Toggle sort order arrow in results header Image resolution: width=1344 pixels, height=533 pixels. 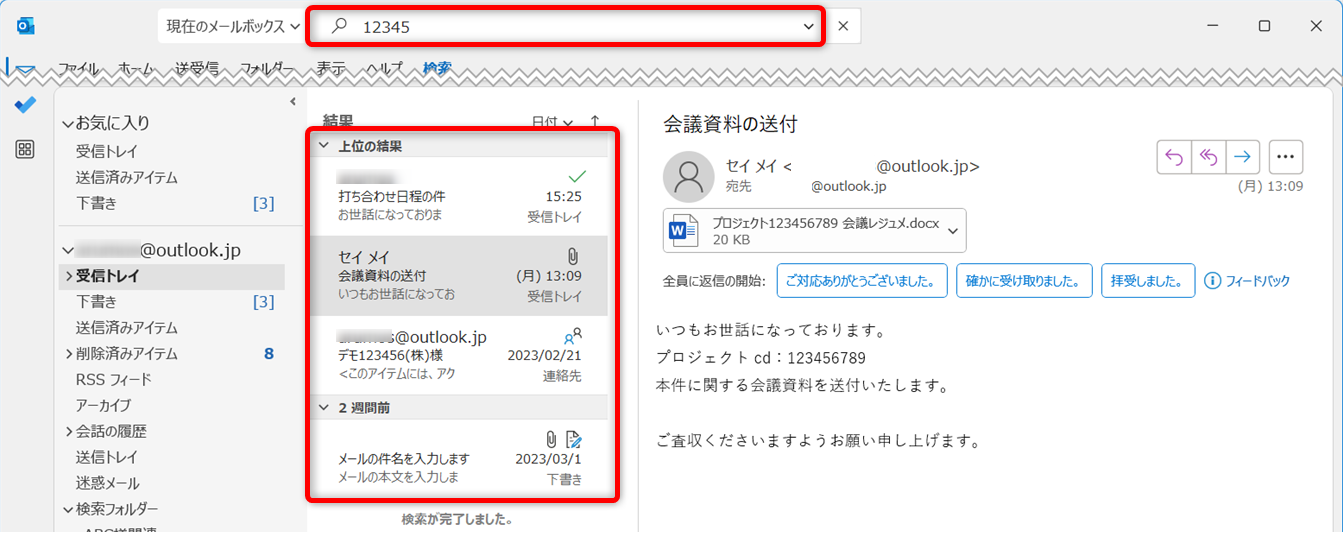[x=595, y=122]
